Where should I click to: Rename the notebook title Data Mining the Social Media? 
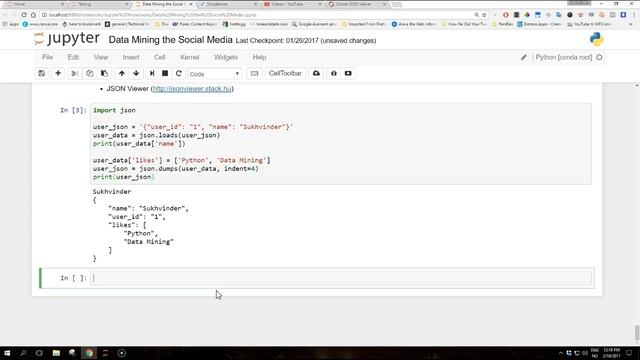click(170, 40)
